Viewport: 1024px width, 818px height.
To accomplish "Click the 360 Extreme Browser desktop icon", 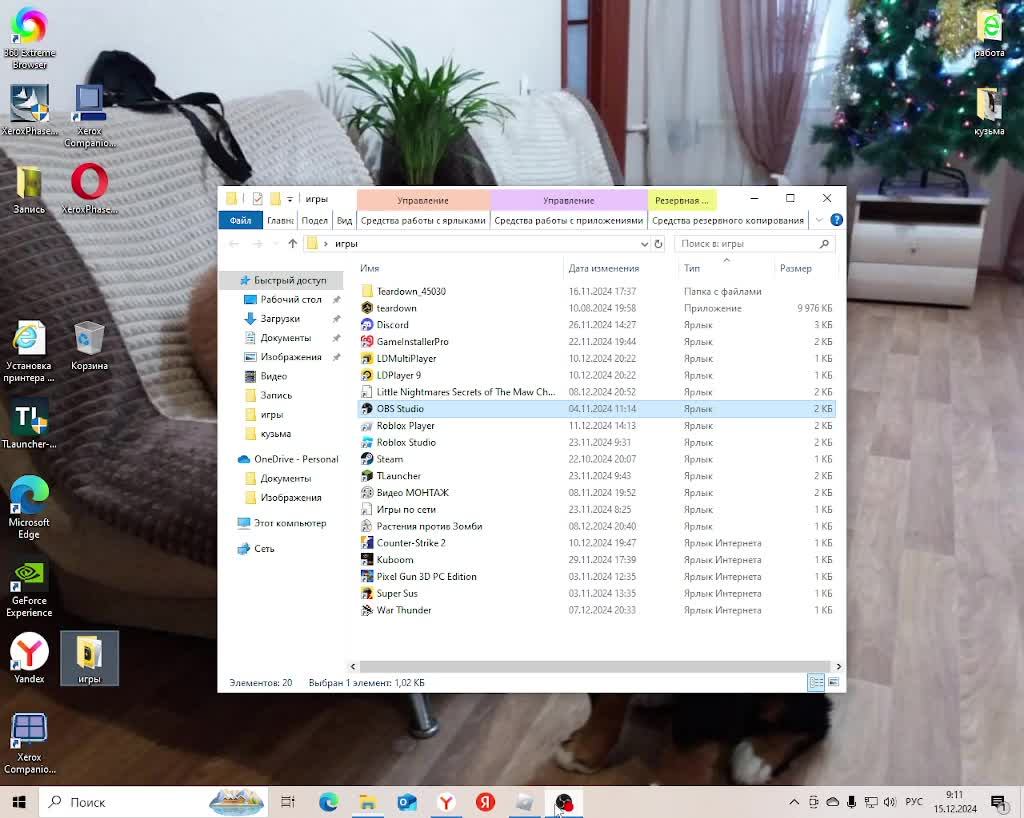I will (29, 38).
